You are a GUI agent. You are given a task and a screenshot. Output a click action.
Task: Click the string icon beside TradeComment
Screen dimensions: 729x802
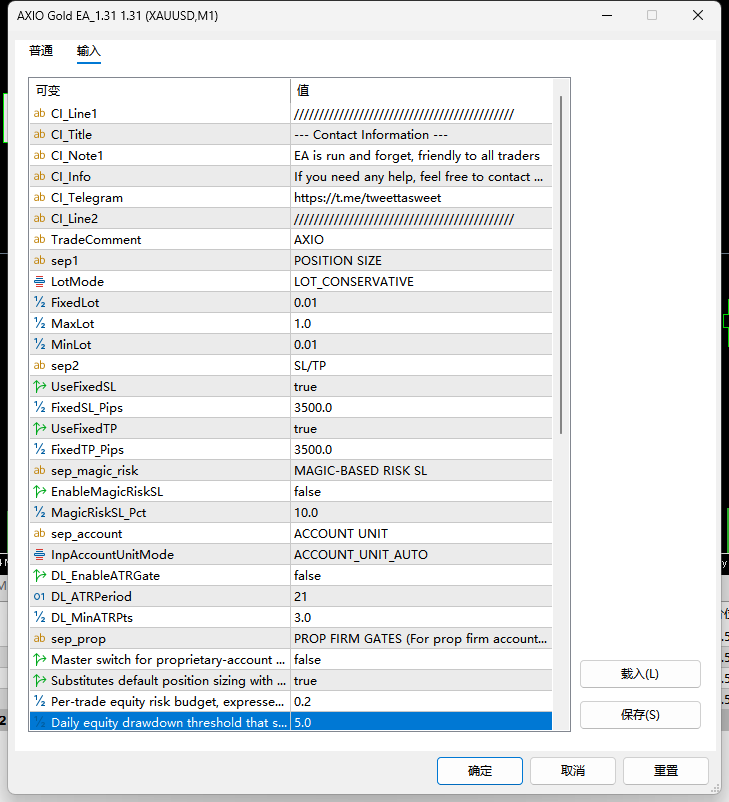point(39,239)
